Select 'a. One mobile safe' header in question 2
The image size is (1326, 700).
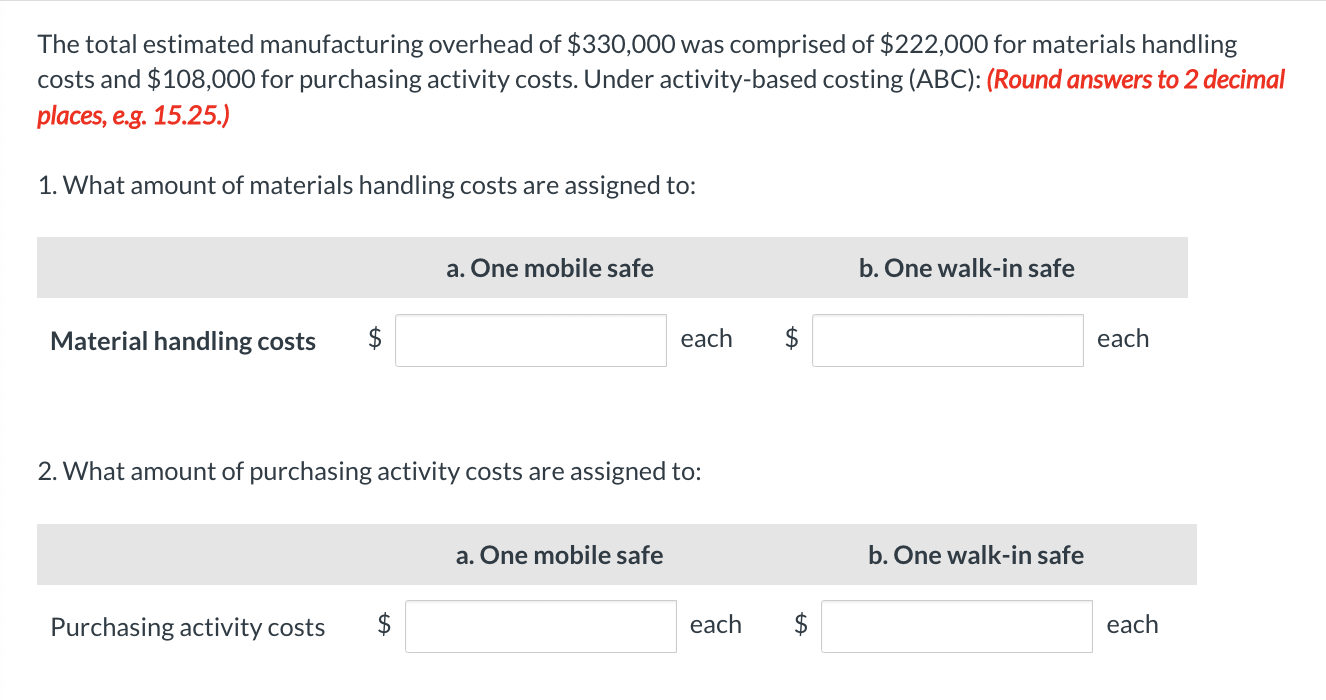pyautogui.click(x=559, y=555)
